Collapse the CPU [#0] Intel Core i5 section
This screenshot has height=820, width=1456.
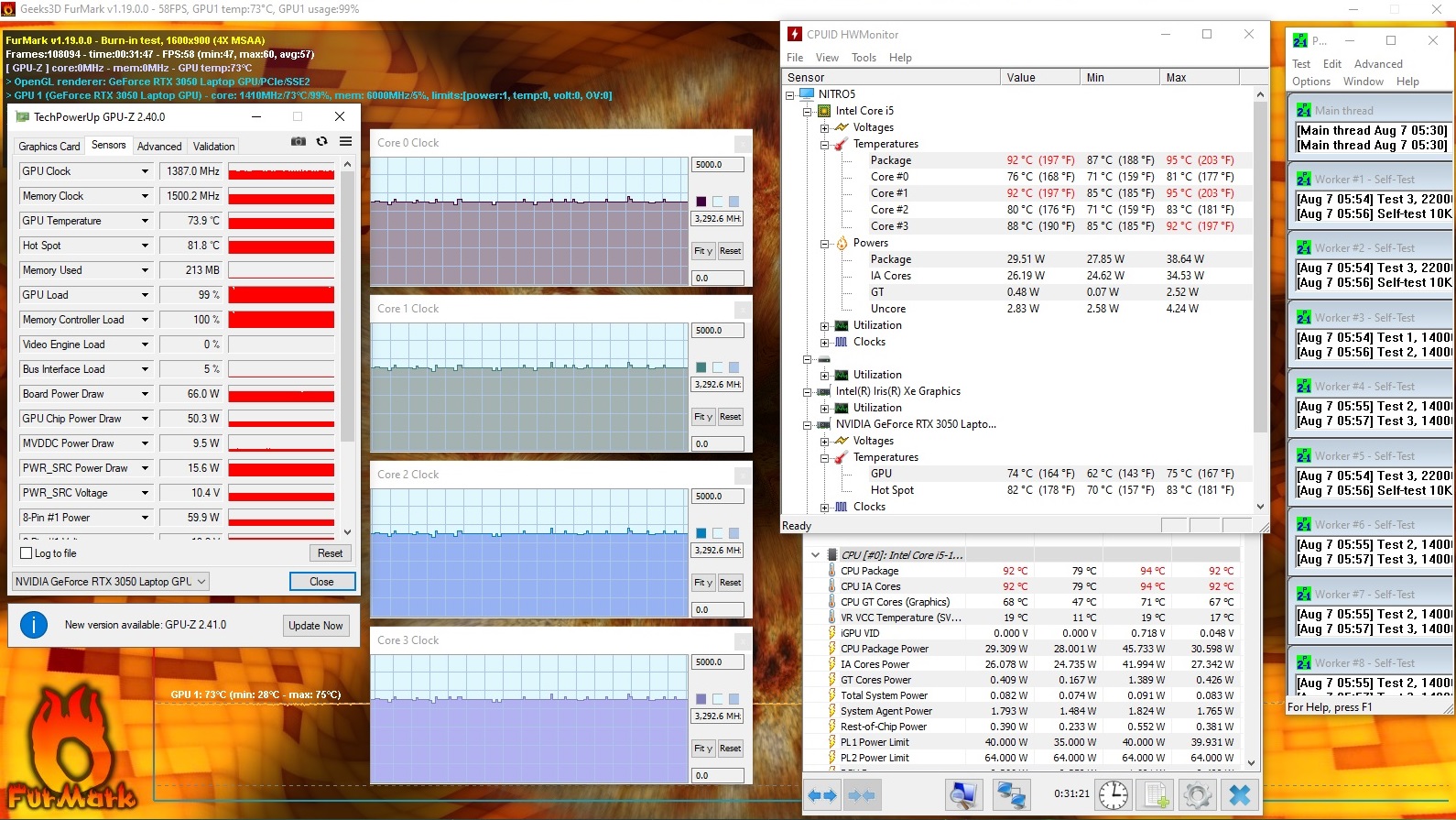click(815, 554)
